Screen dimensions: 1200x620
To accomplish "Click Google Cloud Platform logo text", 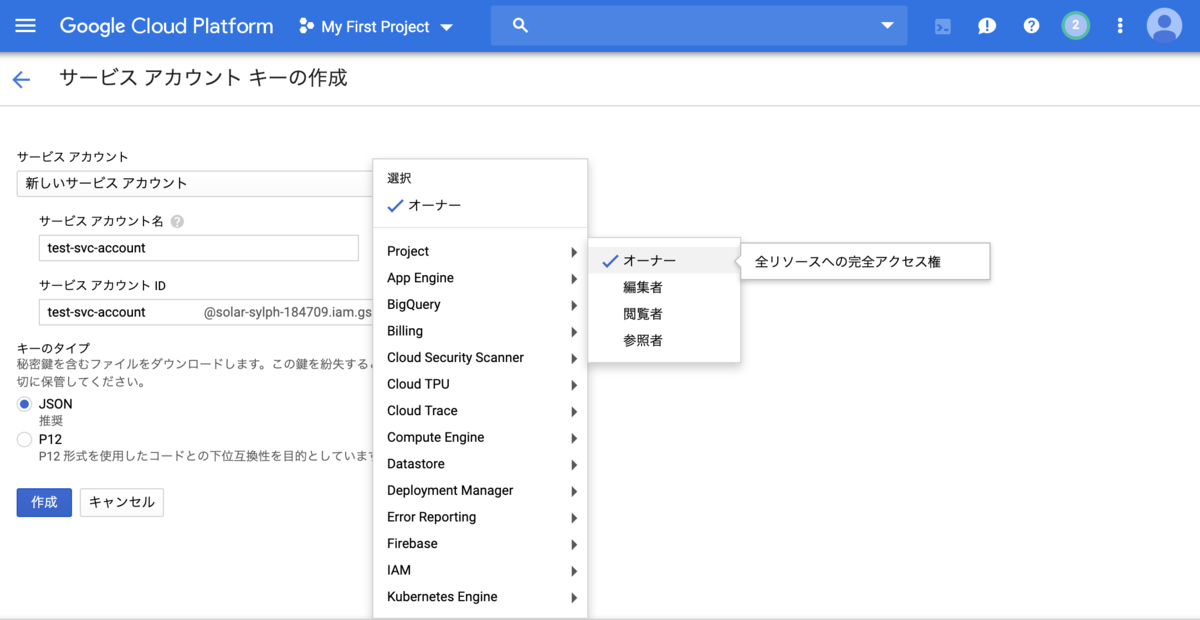I will (166, 26).
